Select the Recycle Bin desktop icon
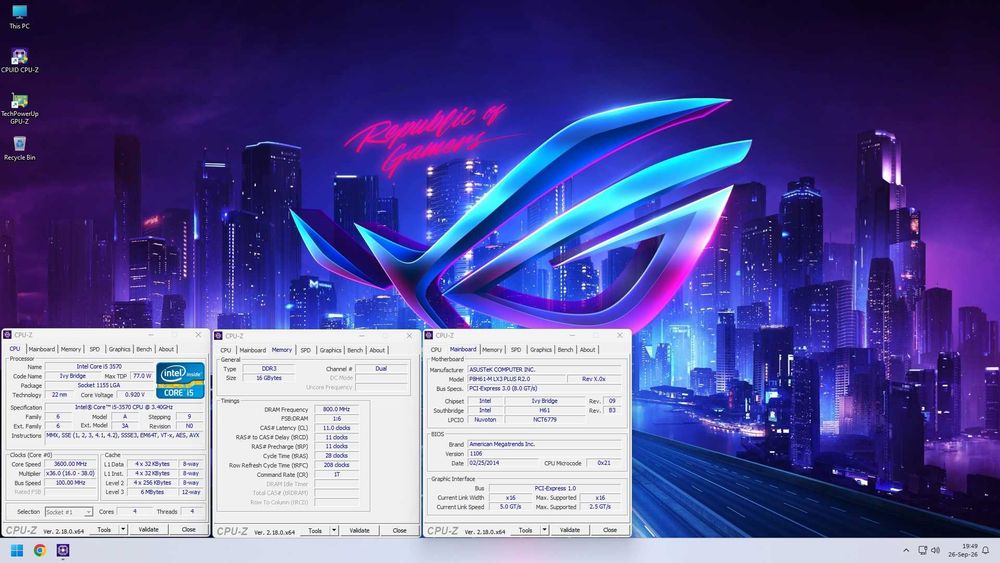 point(19,148)
